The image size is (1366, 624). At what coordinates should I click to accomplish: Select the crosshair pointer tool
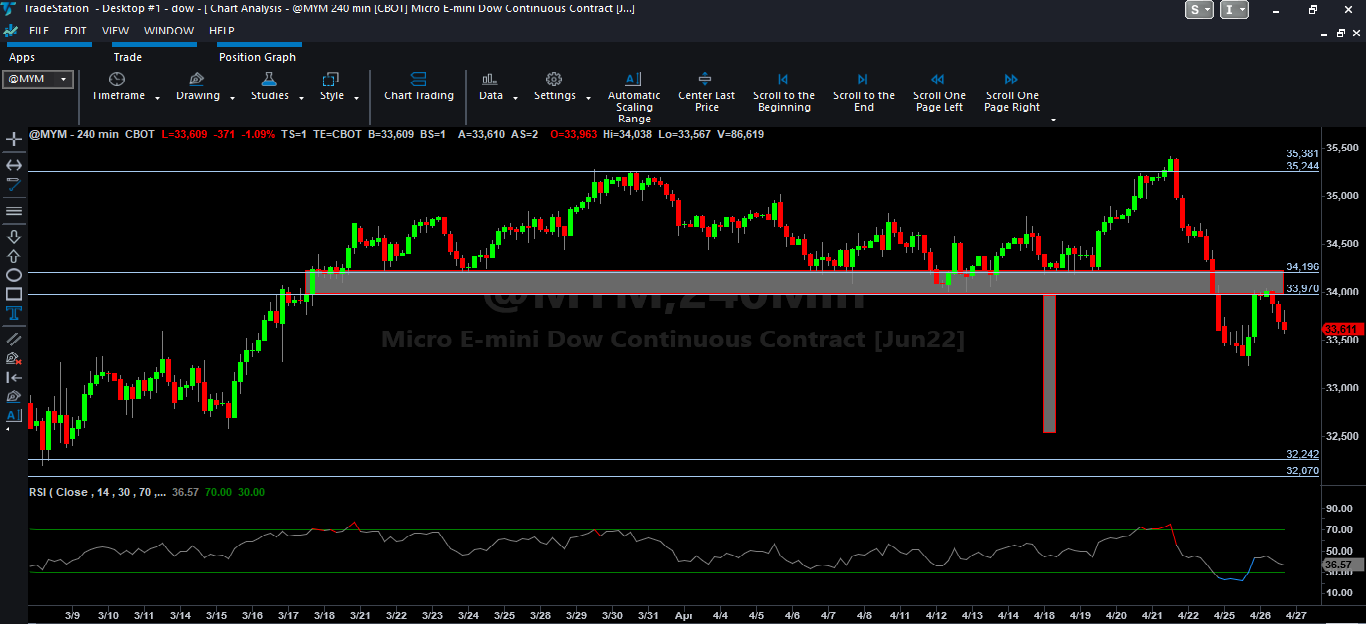(14, 139)
